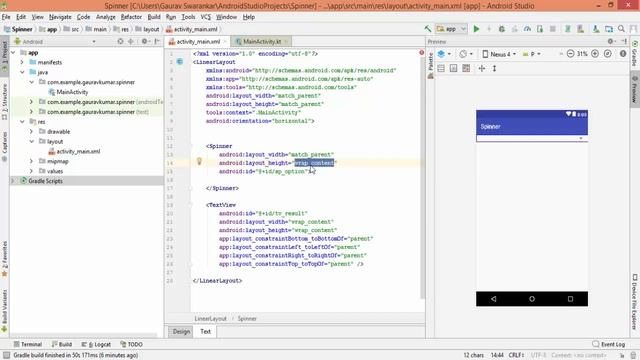Click the Spinner breadcrumb below the editor
The height and width of the screenshot is (360, 640).
point(247,319)
